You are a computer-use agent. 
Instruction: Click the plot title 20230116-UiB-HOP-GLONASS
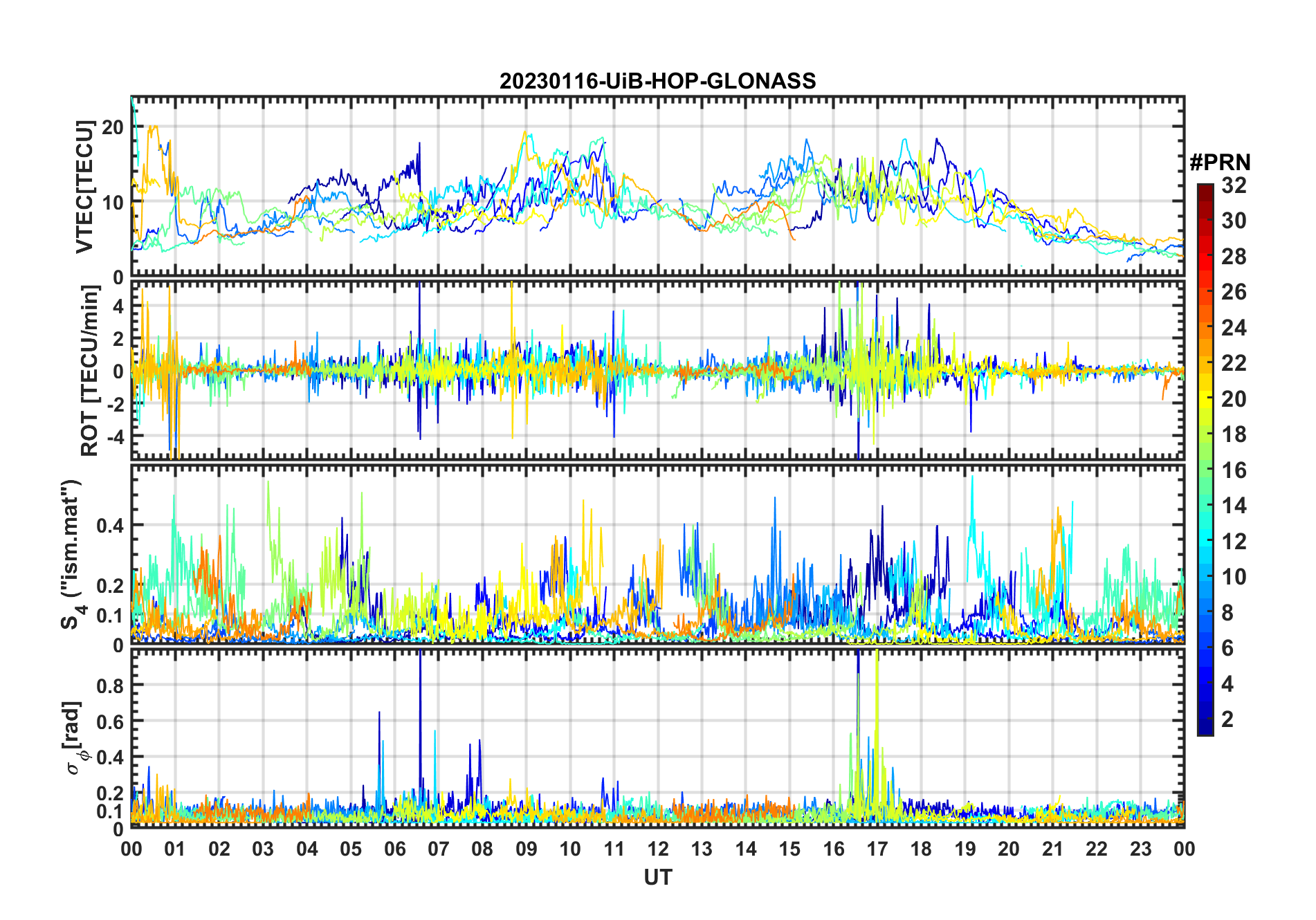tap(657, 81)
